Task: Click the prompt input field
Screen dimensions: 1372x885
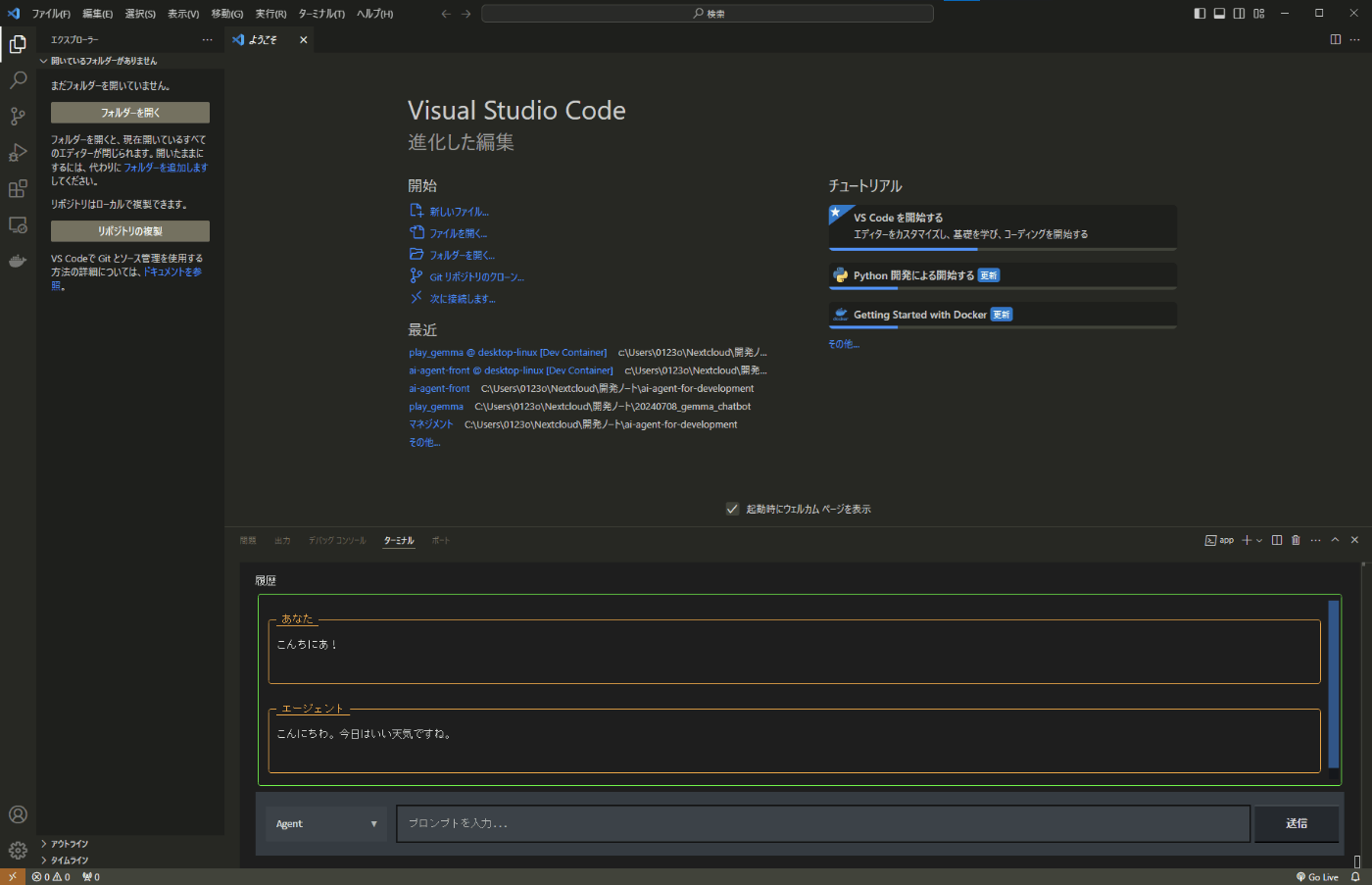Action: tap(823, 824)
